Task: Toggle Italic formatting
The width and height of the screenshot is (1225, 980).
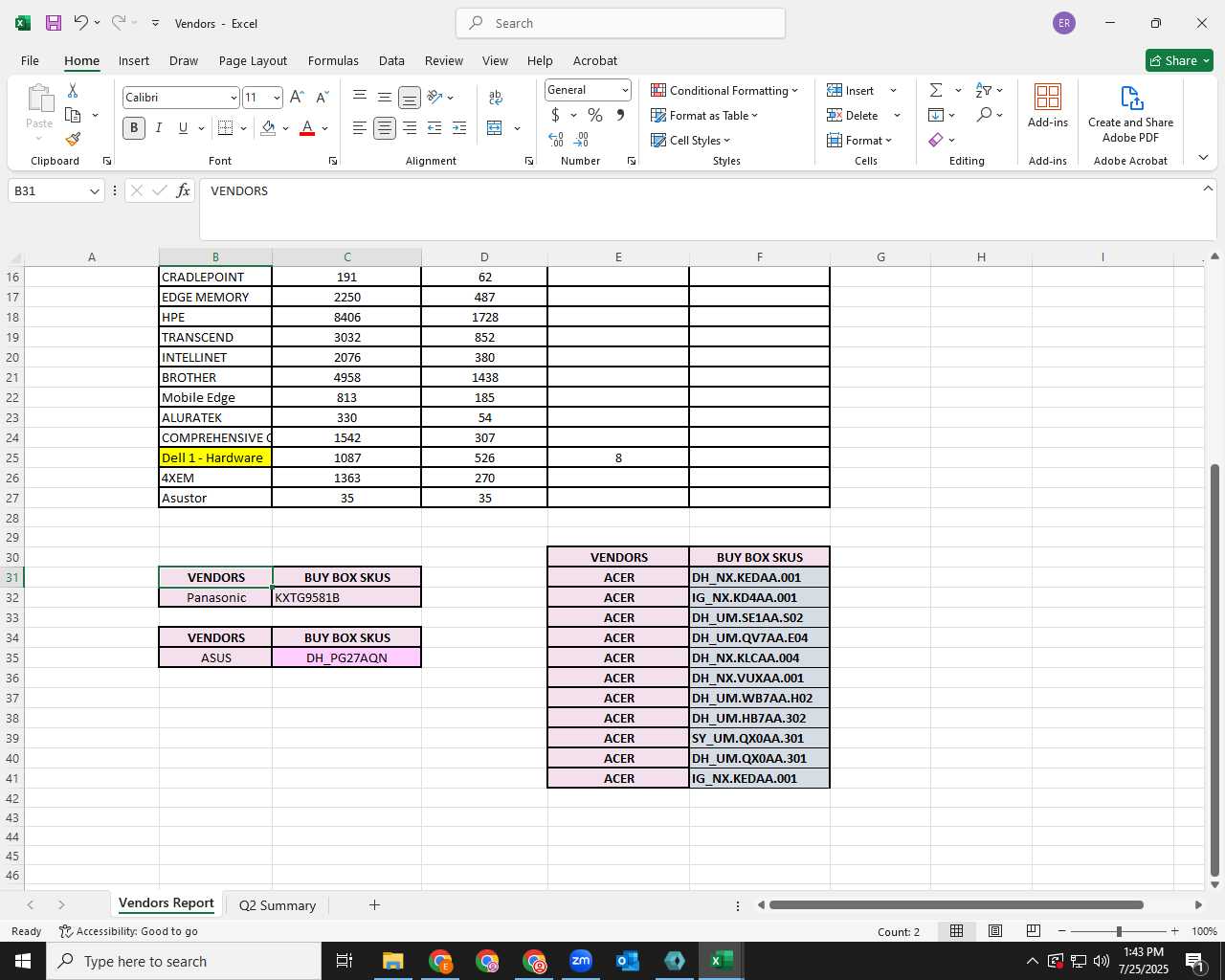Action: pos(158,127)
